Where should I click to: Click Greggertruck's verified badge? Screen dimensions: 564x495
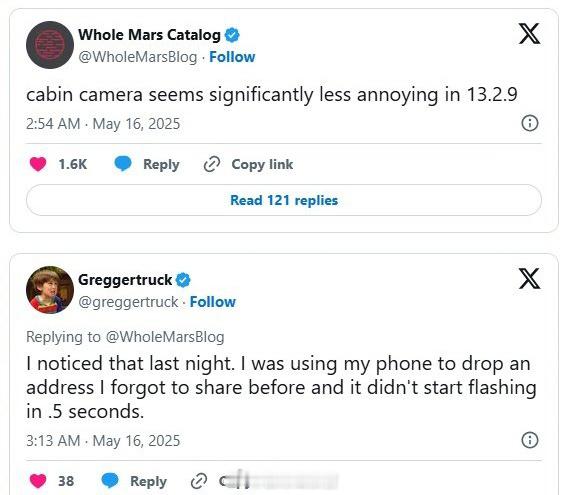click(x=183, y=280)
